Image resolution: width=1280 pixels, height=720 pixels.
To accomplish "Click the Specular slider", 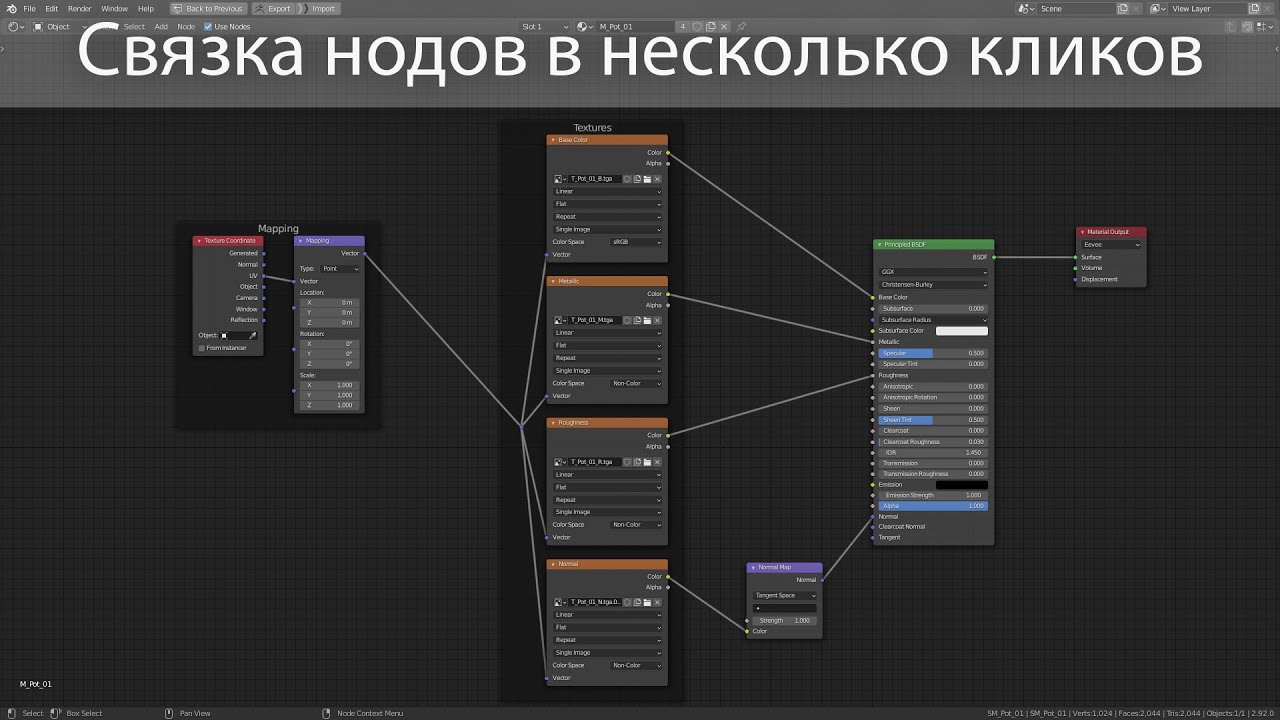I will click(932, 353).
